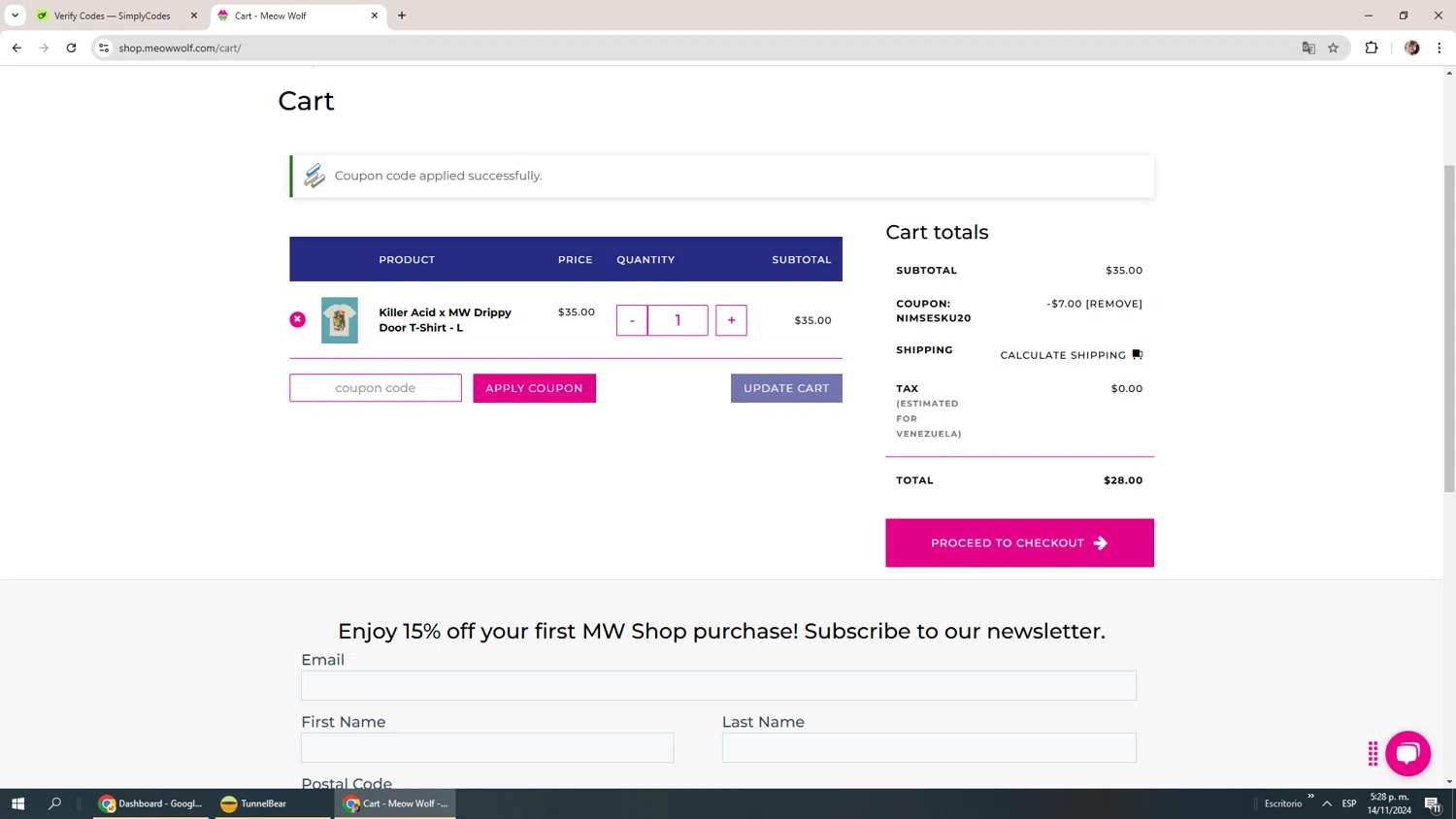Click the page vertical scrollbar thumb

(1450, 328)
